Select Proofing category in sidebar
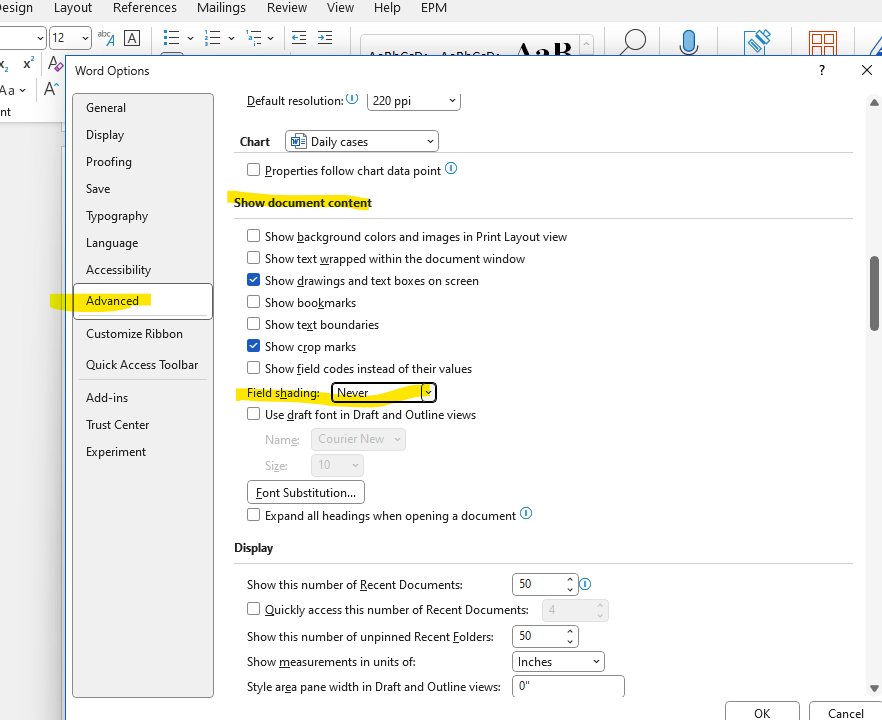Screen dimensions: 882x720 point(143,161)
